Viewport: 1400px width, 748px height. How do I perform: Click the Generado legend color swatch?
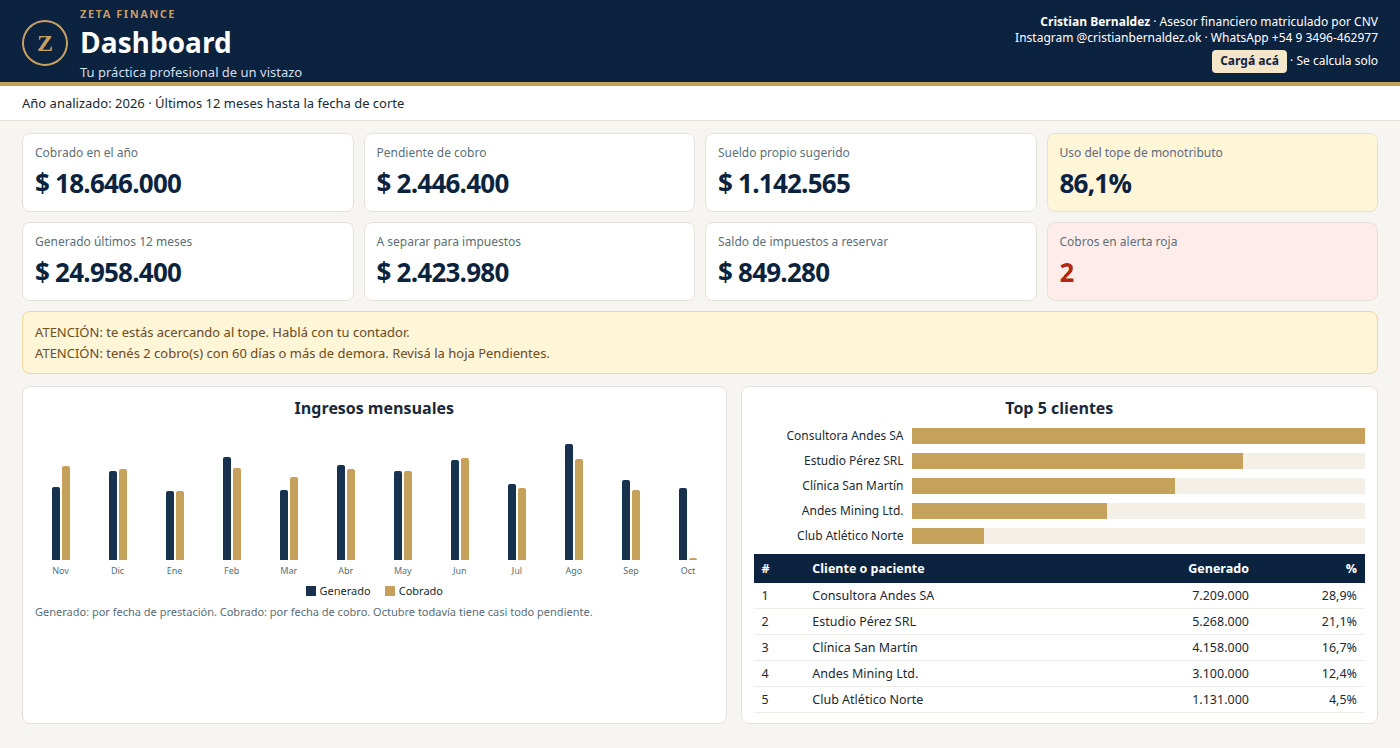tap(311, 591)
